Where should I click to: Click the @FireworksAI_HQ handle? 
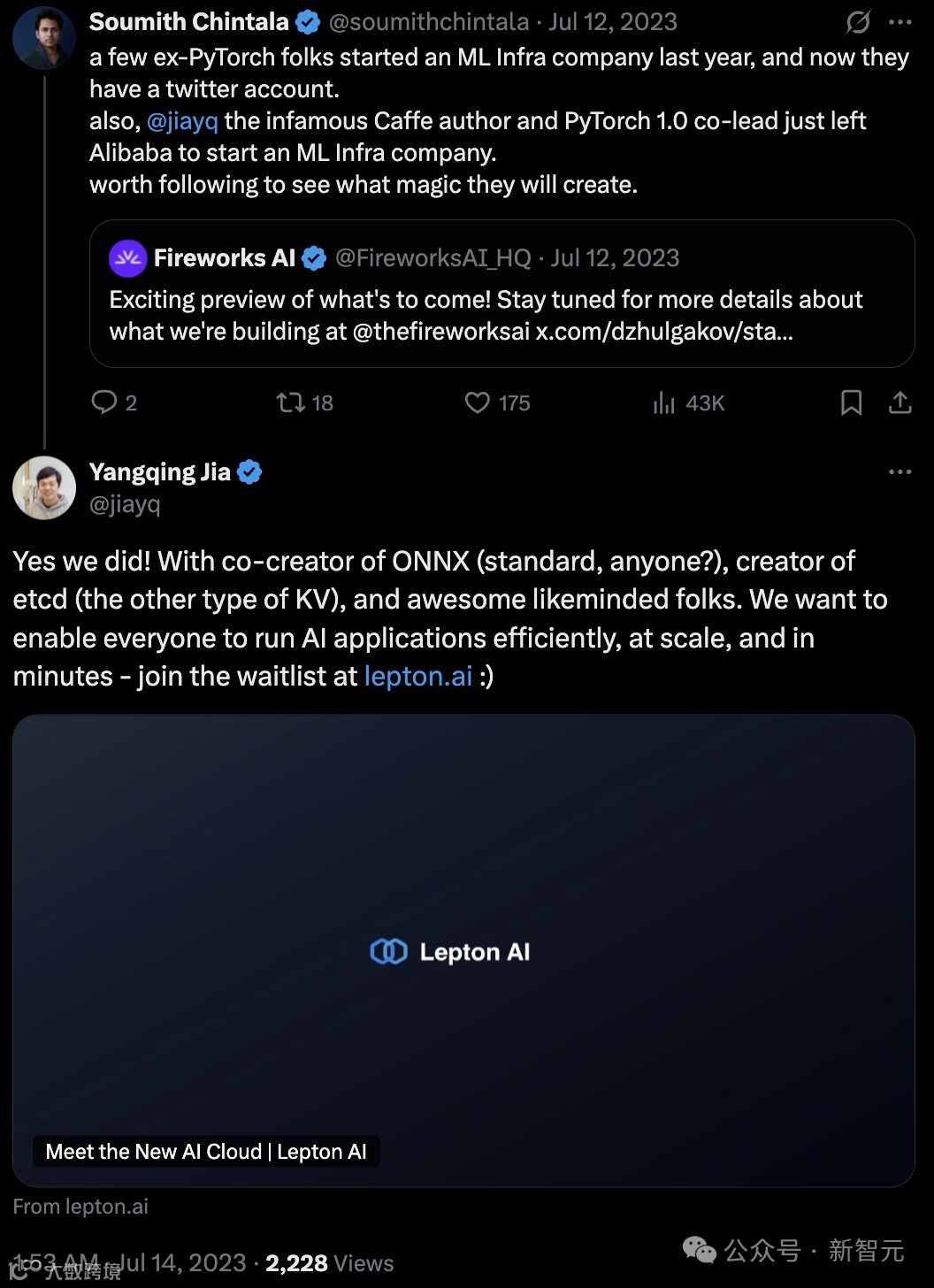click(x=433, y=258)
